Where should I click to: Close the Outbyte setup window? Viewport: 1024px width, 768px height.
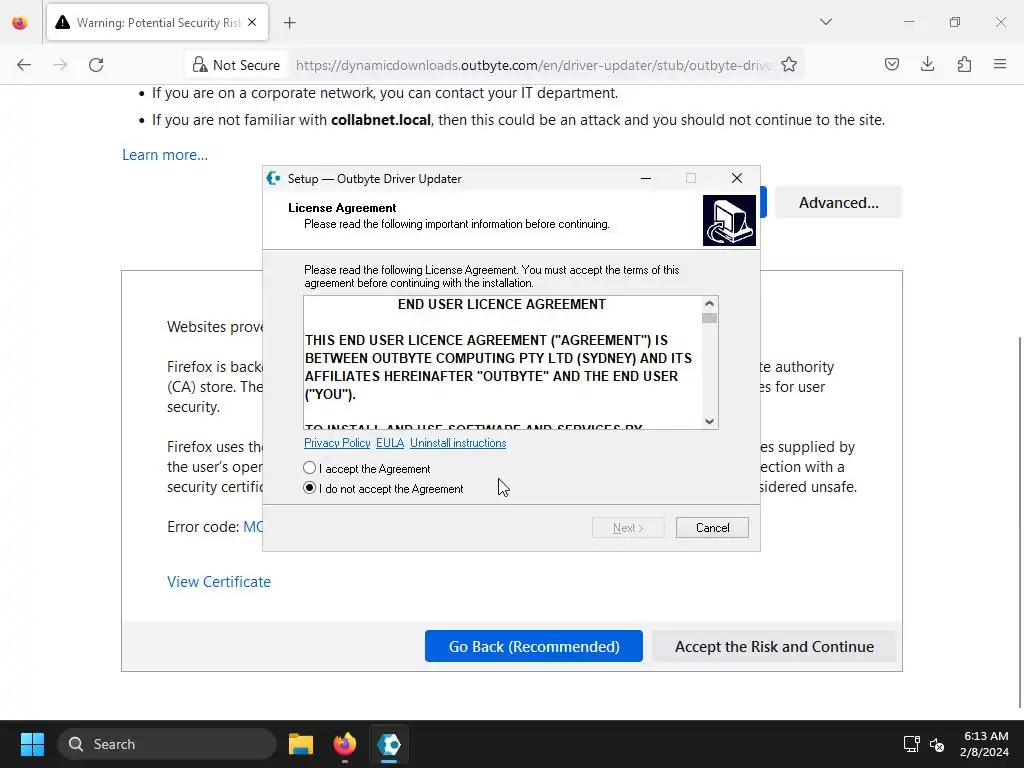tap(737, 178)
